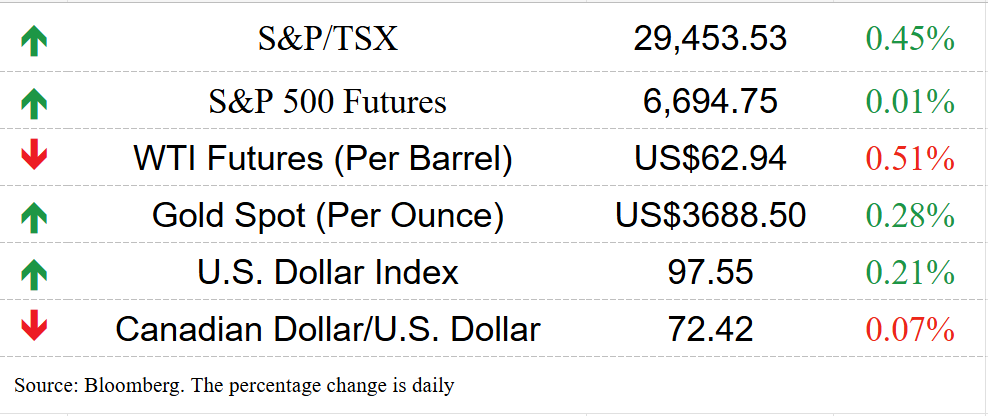
Task: Click the green up arrow beside Gold Spot
Action: [34, 218]
